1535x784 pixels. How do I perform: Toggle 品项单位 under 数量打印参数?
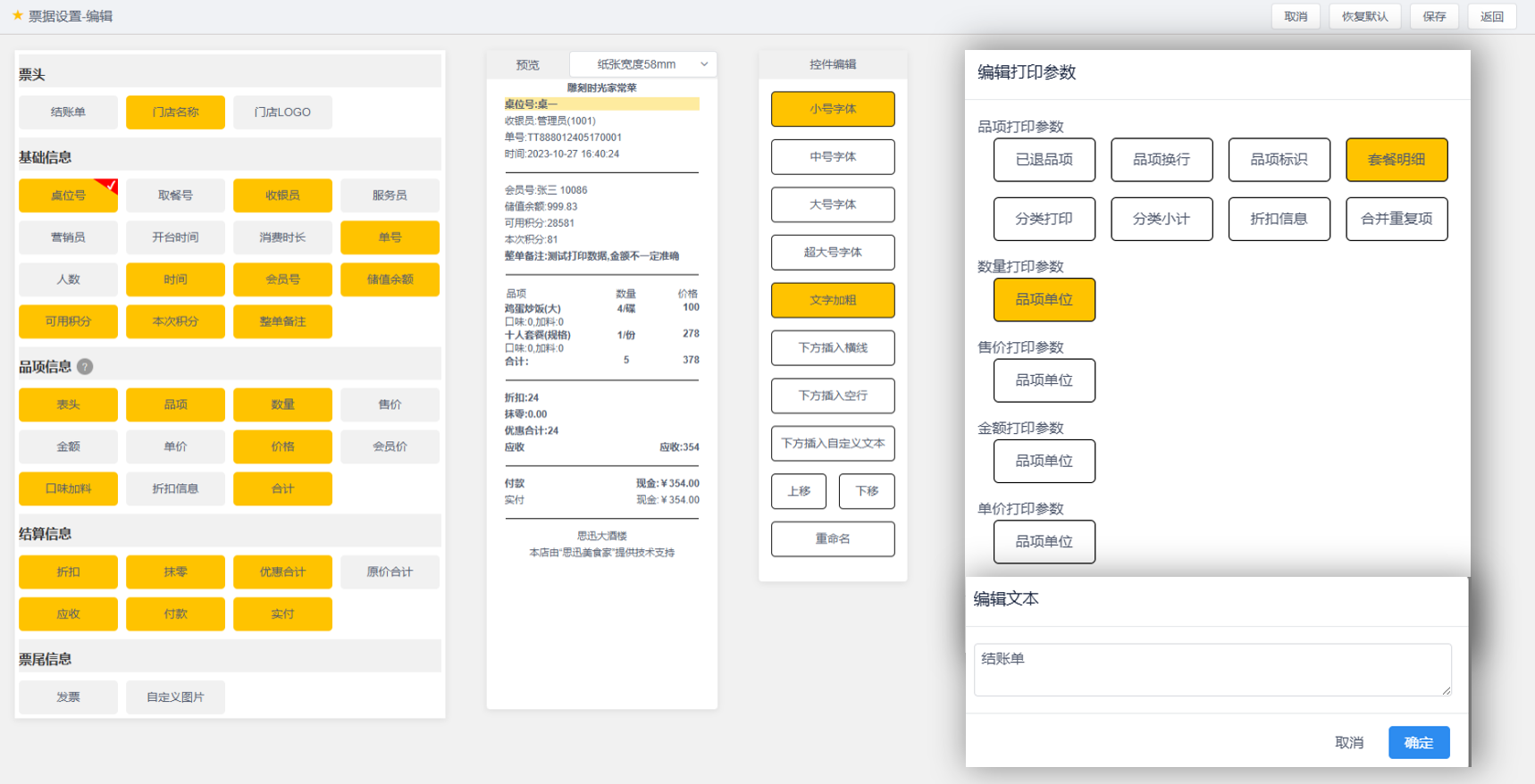[1044, 300]
